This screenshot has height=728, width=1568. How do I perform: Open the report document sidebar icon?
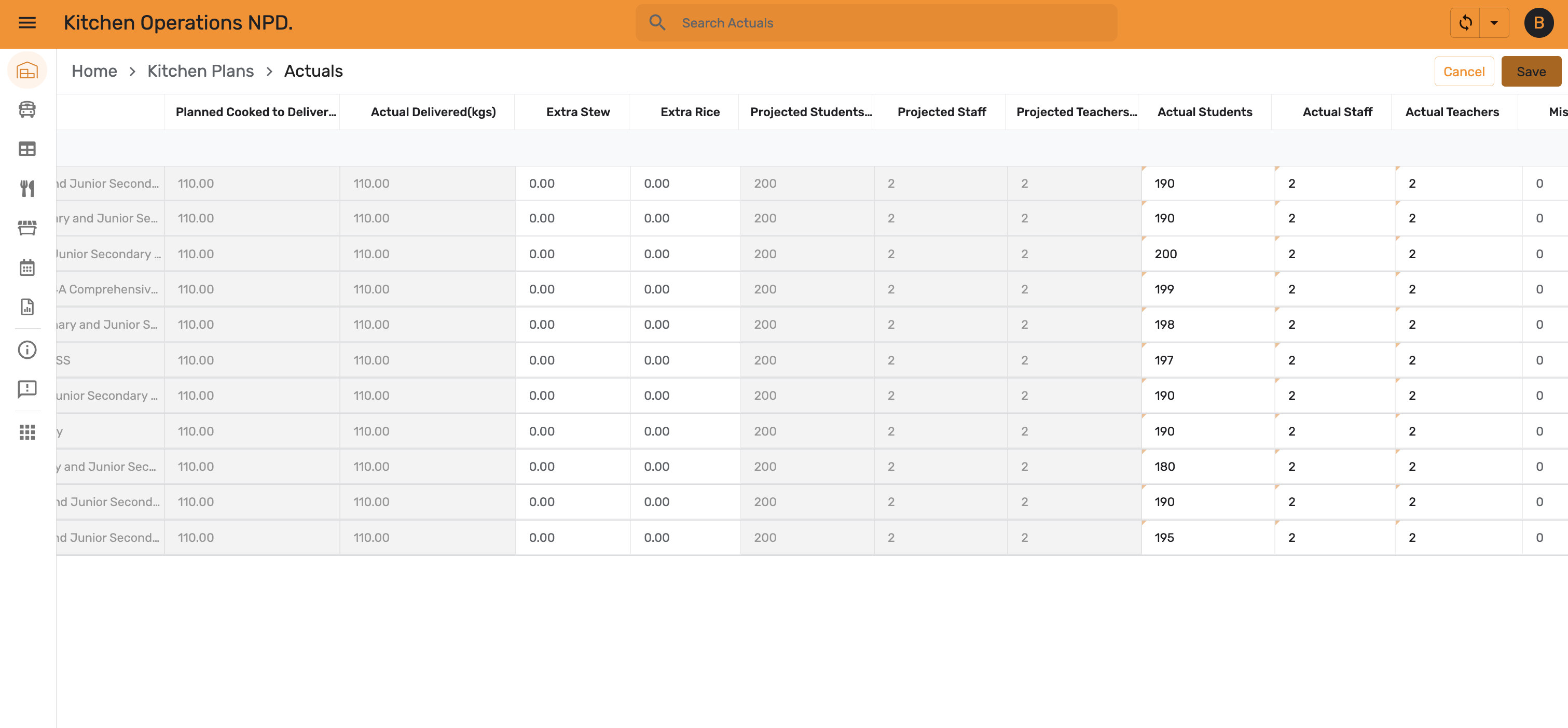pyautogui.click(x=27, y=307)
